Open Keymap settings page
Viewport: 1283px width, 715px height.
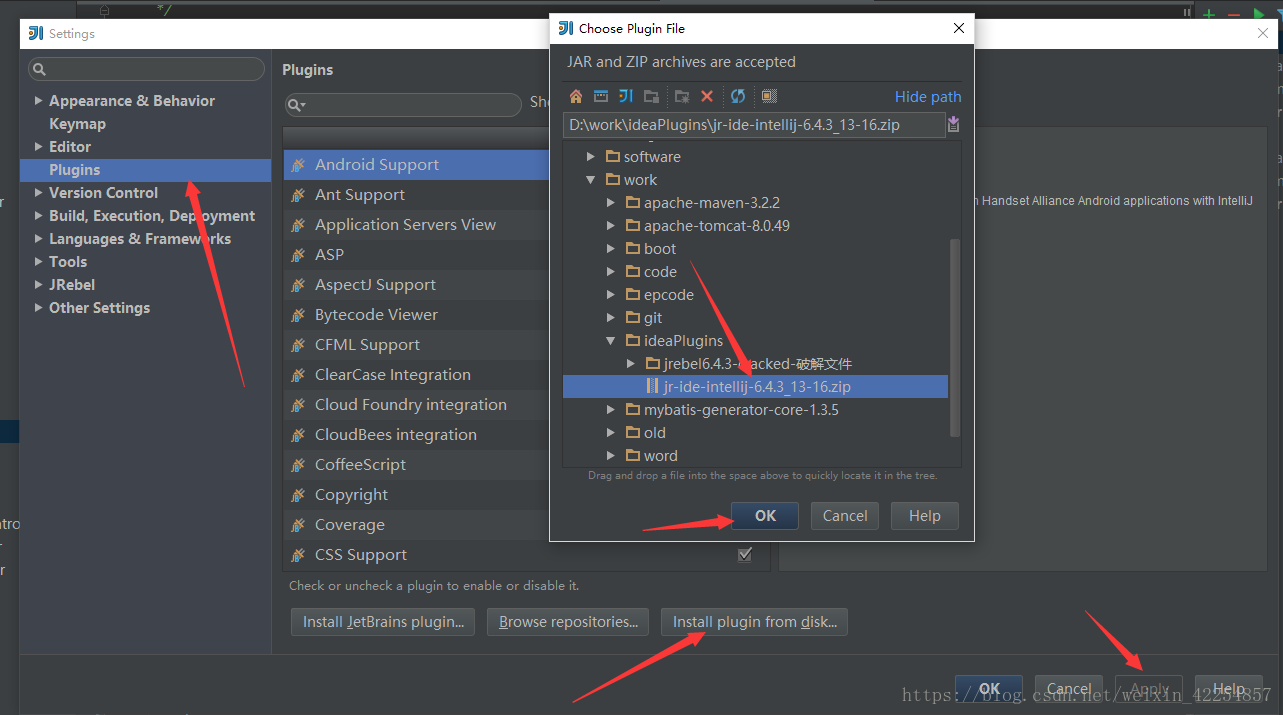(77, 124)
